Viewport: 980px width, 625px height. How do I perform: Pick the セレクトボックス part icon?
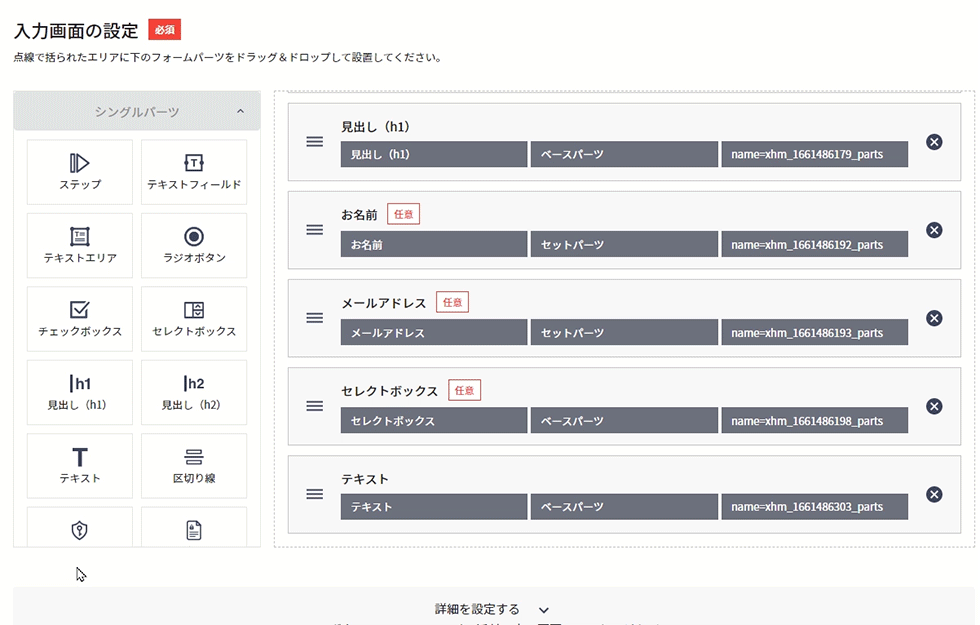194,310
